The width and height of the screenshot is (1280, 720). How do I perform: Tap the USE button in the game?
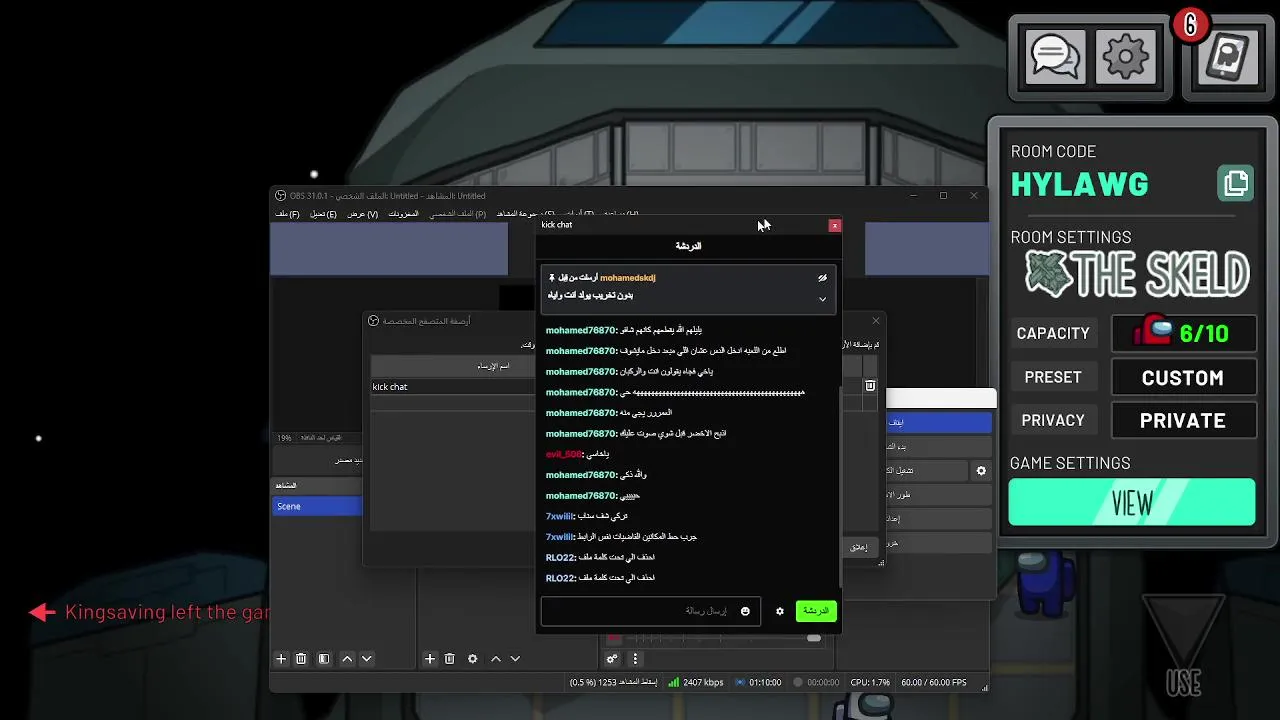pos(1183,648)
